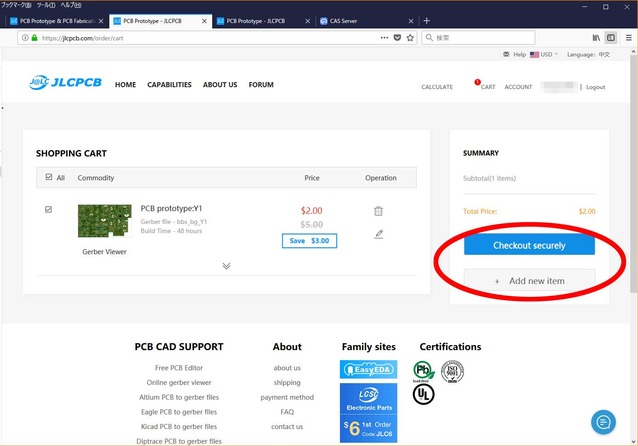The width and height of the screenshot is (638, 446).
Task: Click the green secure padlock icon
Action: [x=35, y=38]
